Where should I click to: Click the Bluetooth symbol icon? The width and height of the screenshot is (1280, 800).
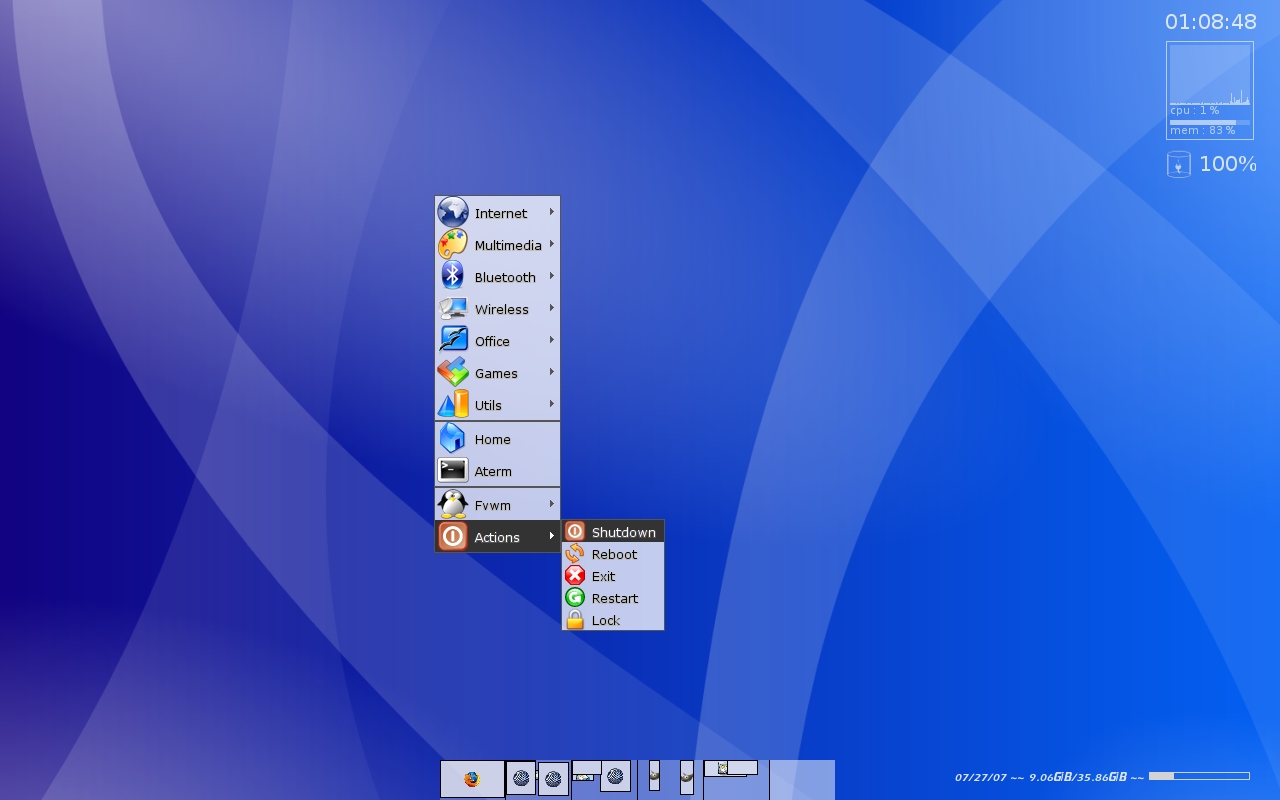tap(453, 277)
